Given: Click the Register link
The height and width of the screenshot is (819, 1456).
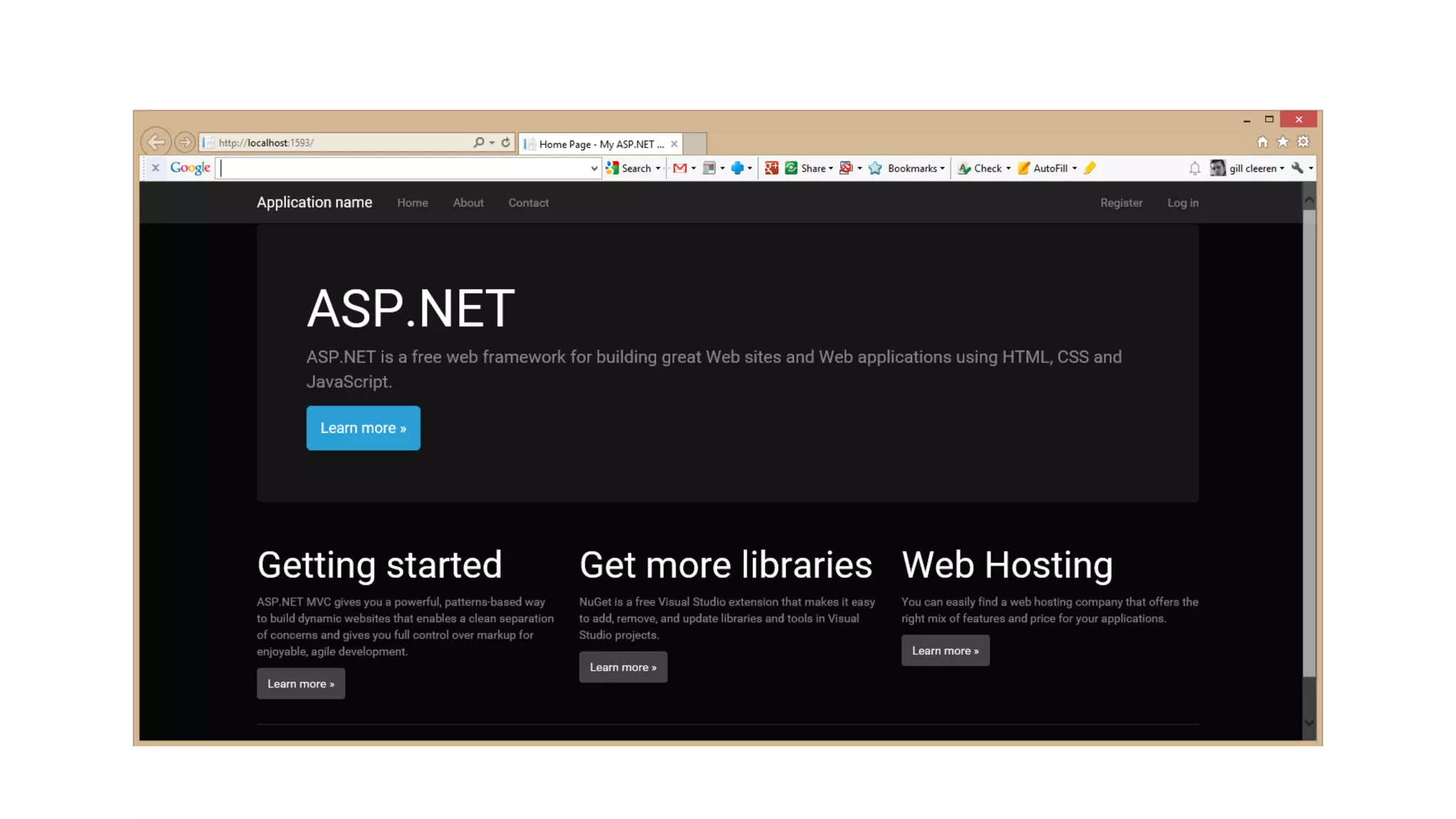Looking at the screenshot, I should [x=1121, y=203].
